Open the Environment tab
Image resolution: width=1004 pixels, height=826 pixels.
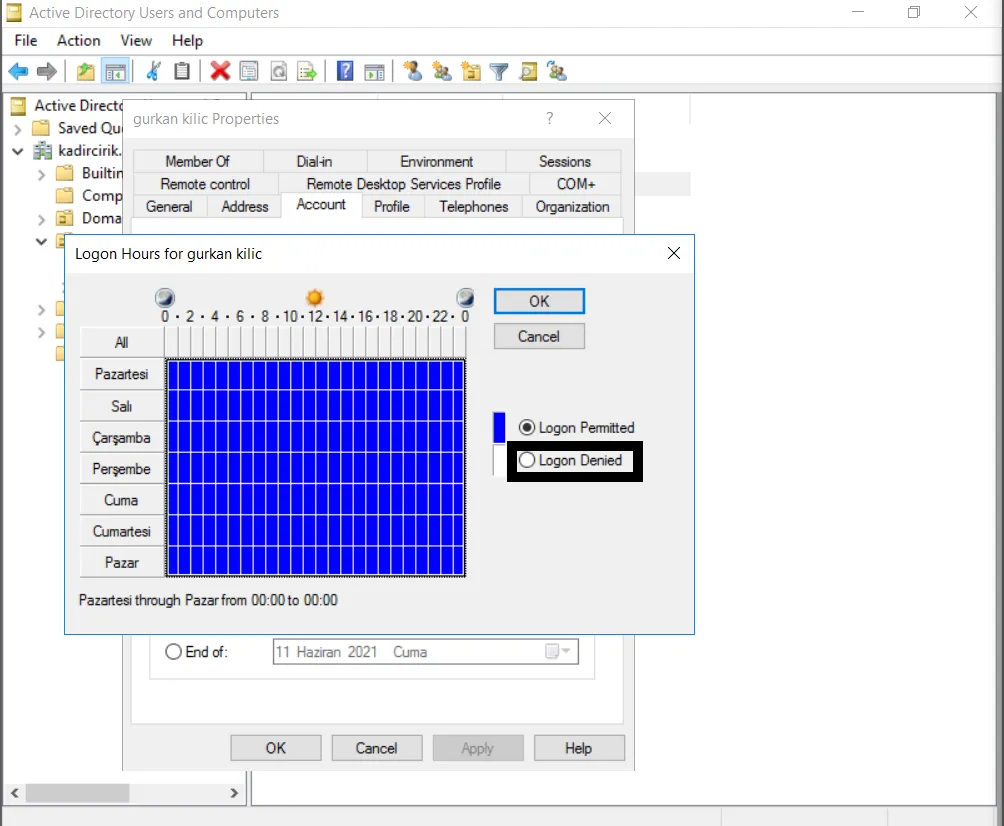point(437,161)
